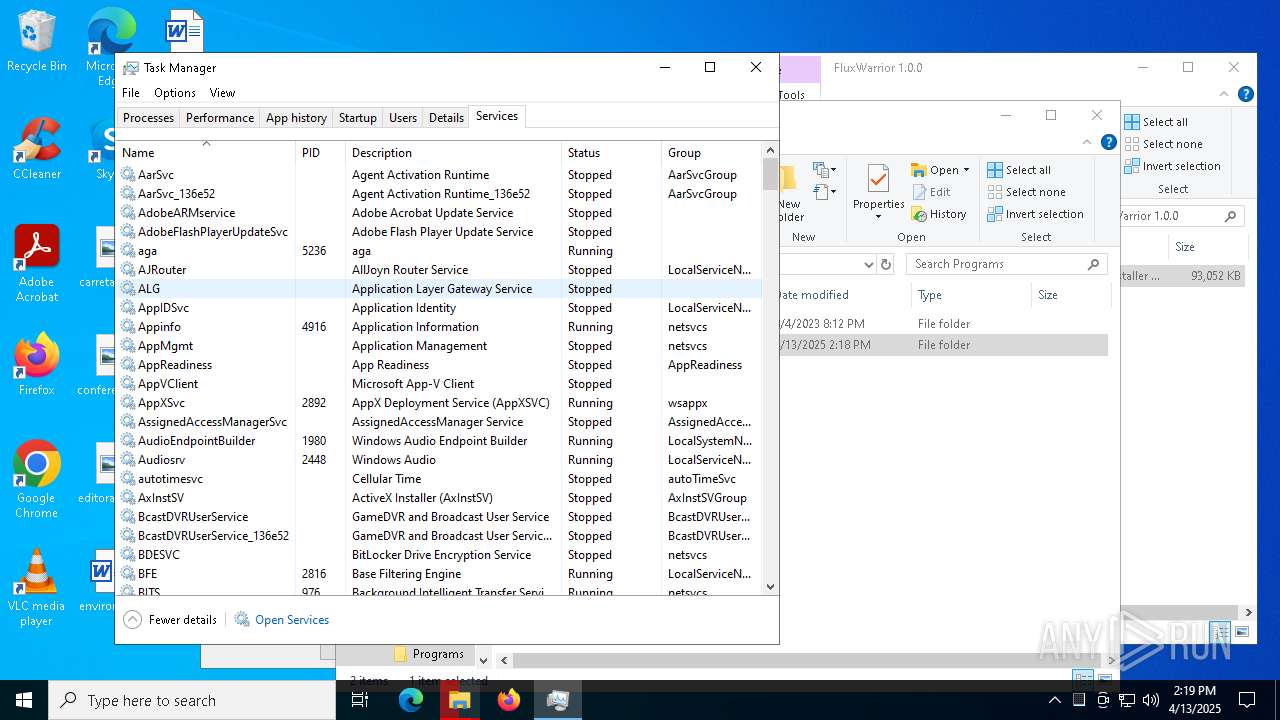The height and width of the screenshot is (720, 1280).
Task: Open Google Chrome desktop shortcut
Action: 36,480
